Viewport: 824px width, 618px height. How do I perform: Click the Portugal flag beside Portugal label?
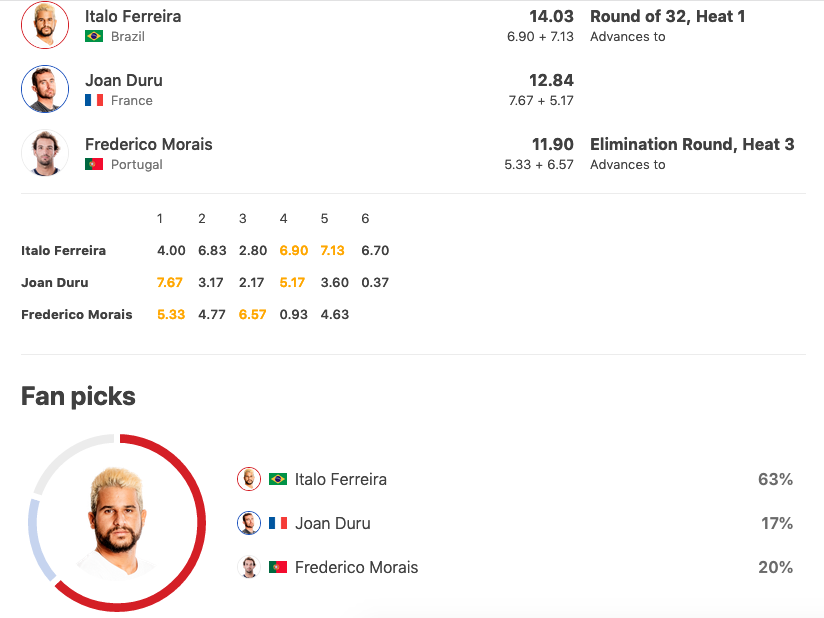pos(94,164)
